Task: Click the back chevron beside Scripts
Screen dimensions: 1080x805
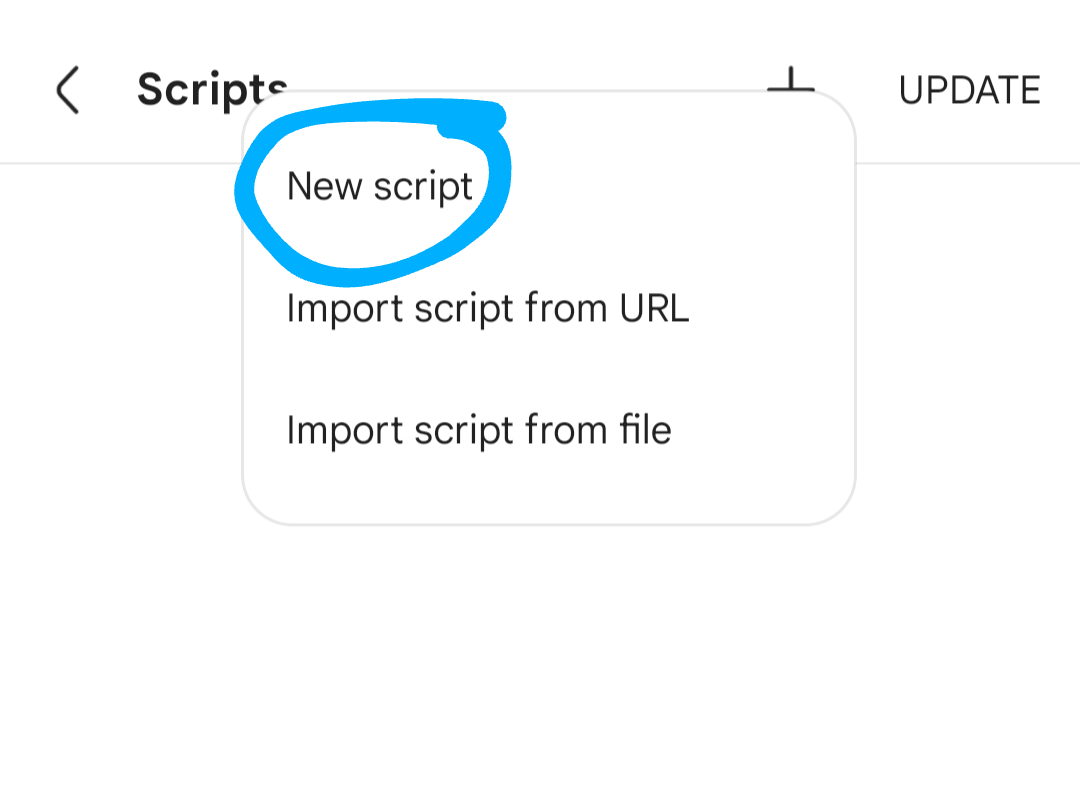Action: pyautogui.click(x=68, y=90)
